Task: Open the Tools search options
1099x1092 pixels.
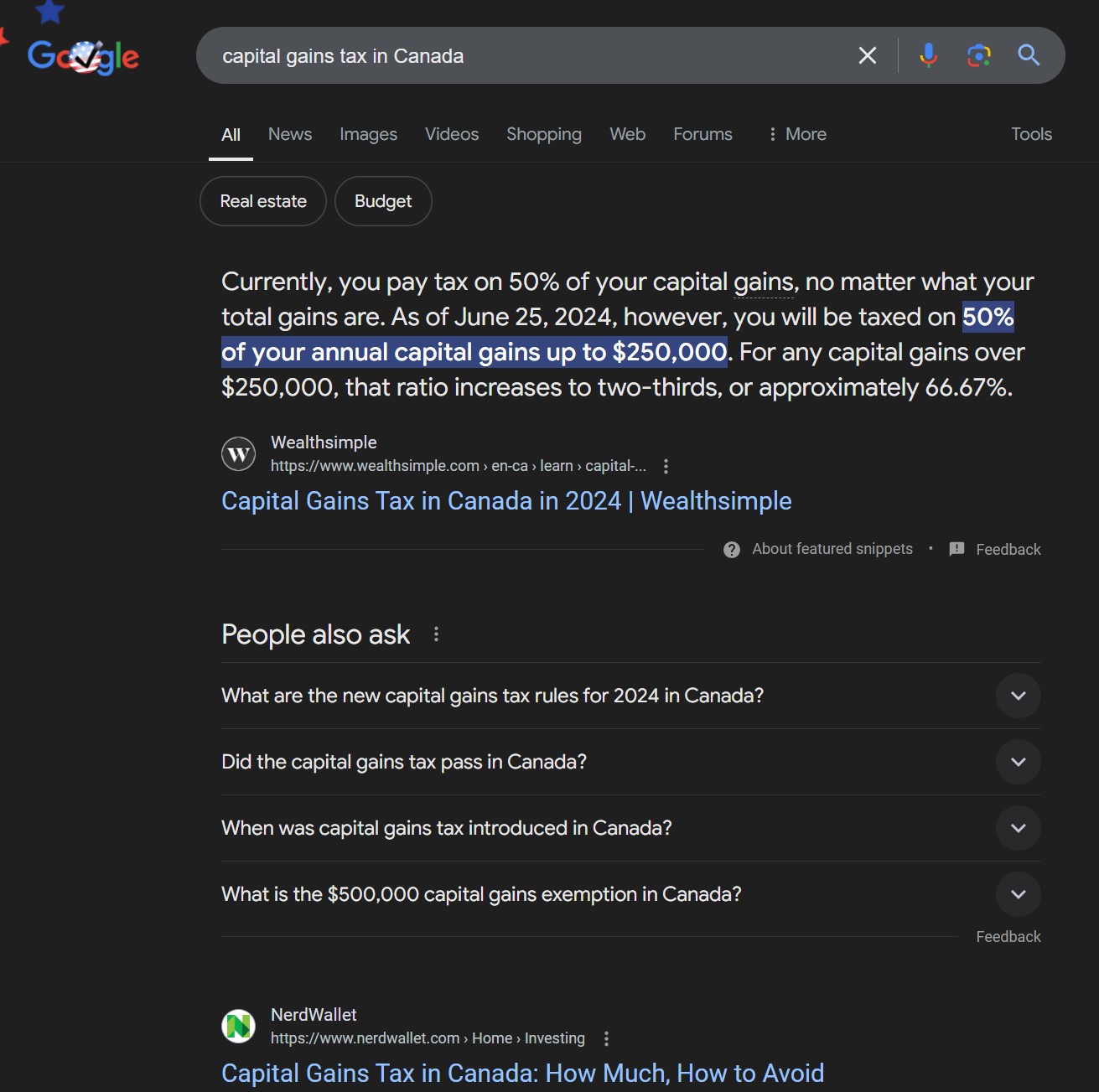Action: point(1031,134)
